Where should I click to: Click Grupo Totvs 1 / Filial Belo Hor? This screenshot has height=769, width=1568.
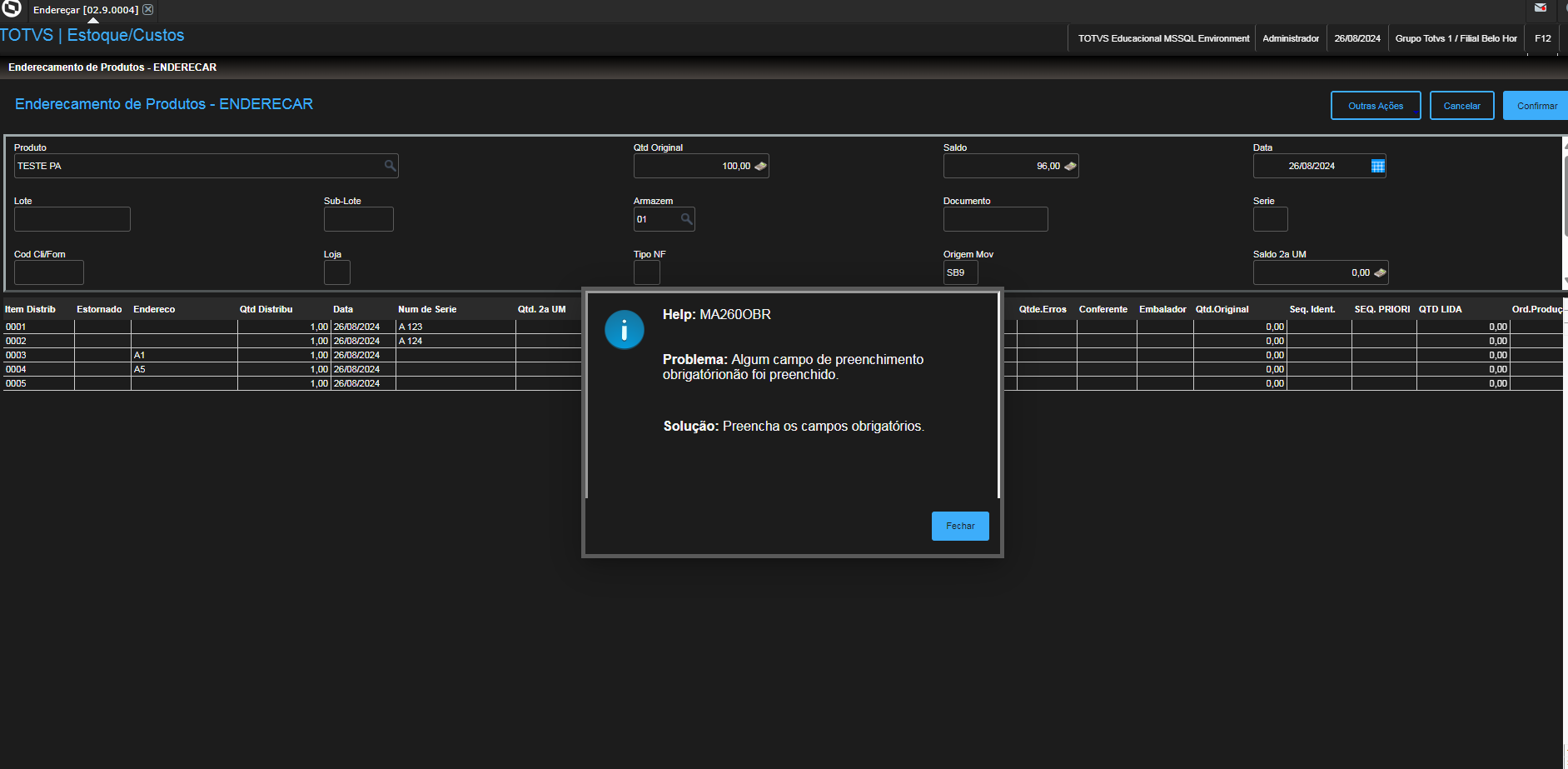point(1456,38)
